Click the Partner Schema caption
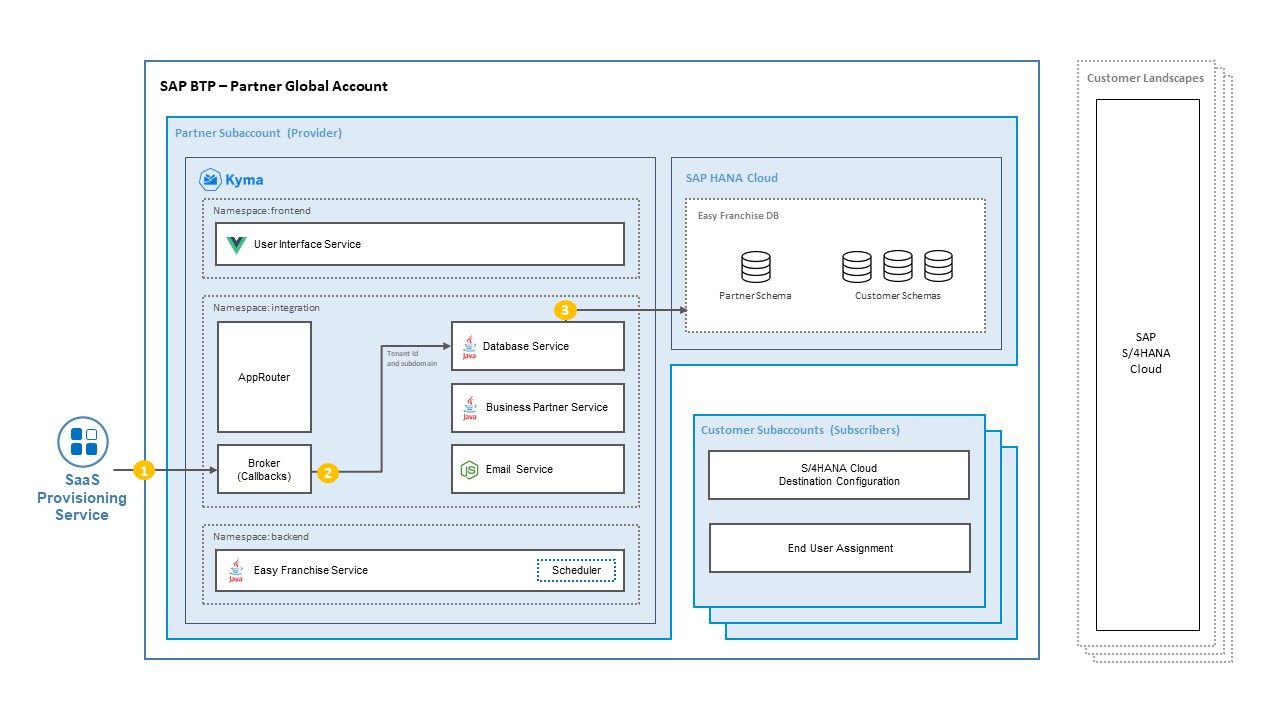Screen dimensions: 1280x720 pyautogui.click(x=755, y=296)
